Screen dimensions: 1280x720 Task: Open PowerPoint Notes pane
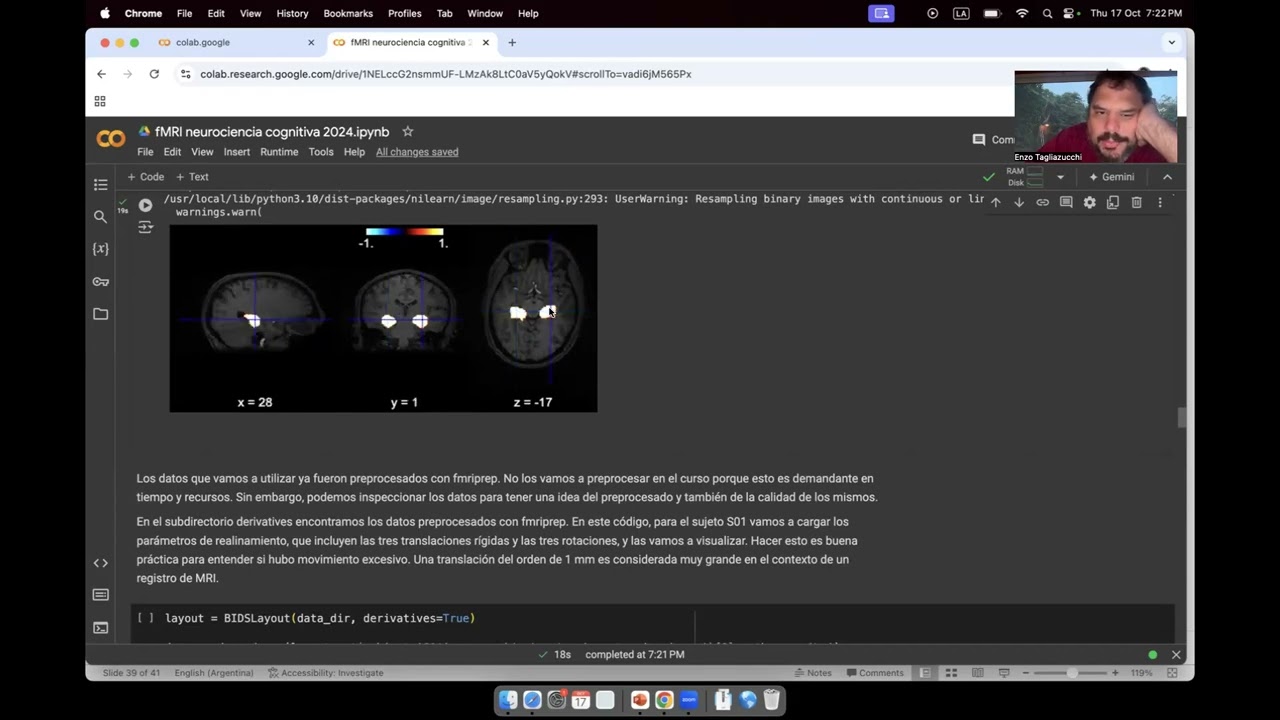coord(813,673)
